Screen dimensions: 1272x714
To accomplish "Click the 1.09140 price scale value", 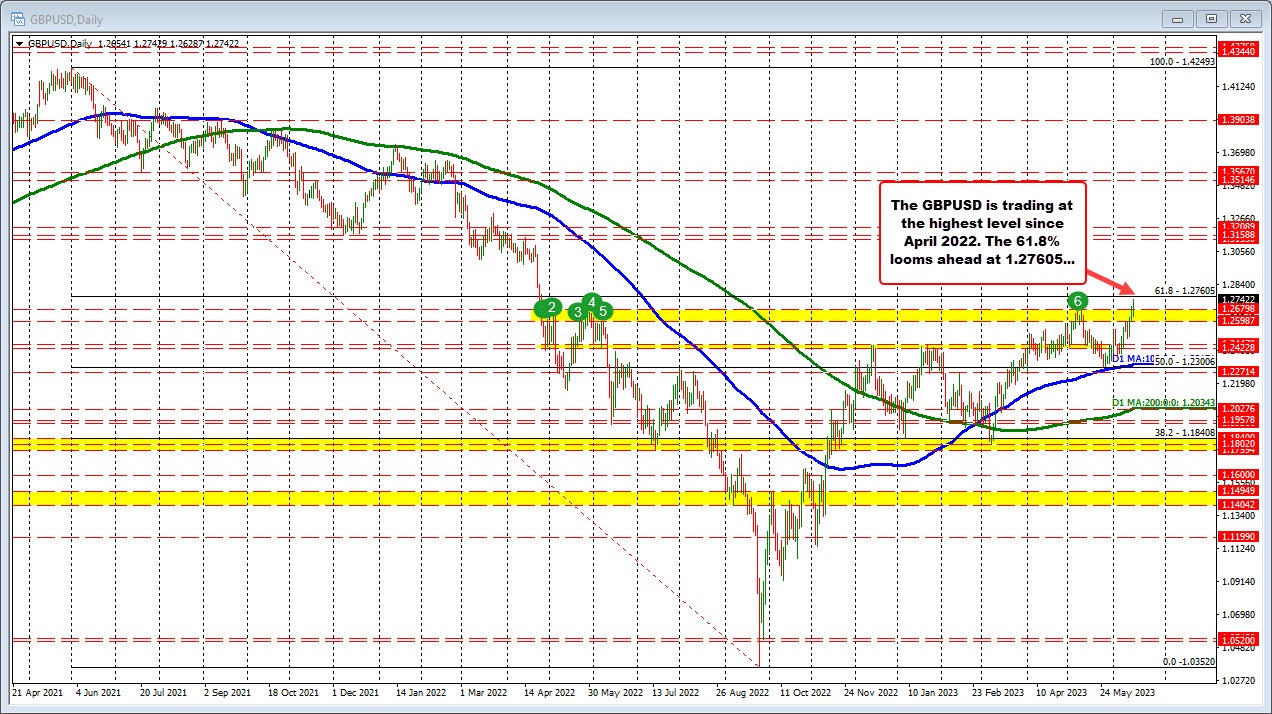I will point(1236,581).
